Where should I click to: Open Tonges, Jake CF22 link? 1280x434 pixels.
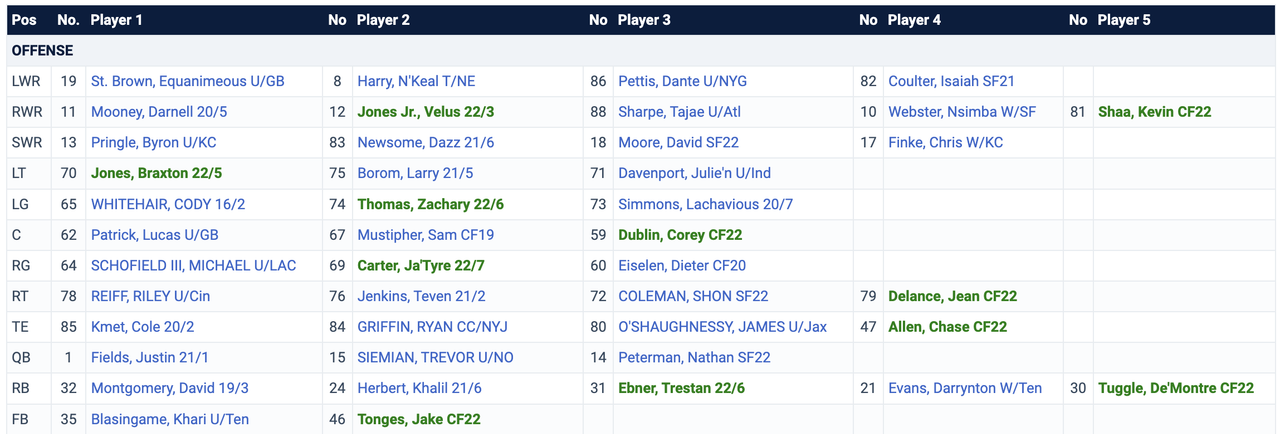419,419
